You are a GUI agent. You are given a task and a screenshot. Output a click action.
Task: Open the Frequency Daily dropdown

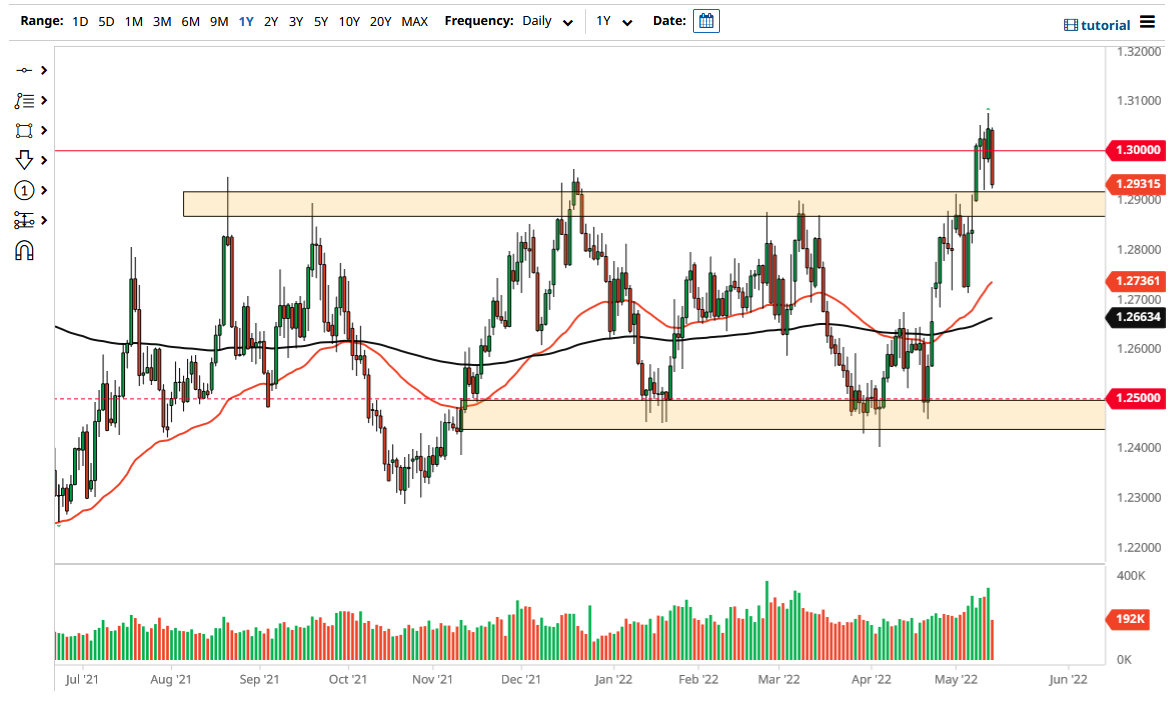tap(546, 20)
